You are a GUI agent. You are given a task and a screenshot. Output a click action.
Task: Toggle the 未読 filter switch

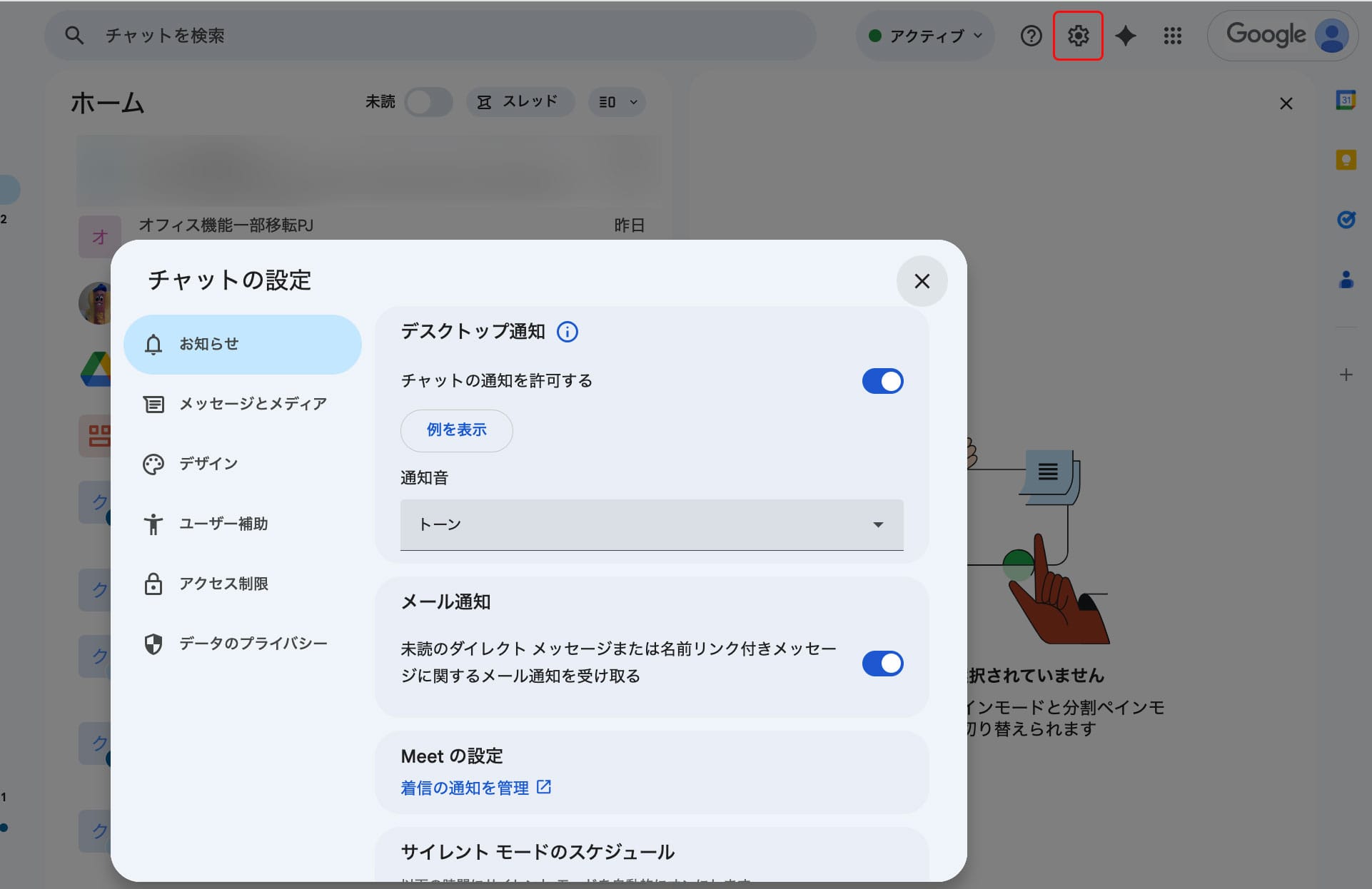(x=428, y=102)
